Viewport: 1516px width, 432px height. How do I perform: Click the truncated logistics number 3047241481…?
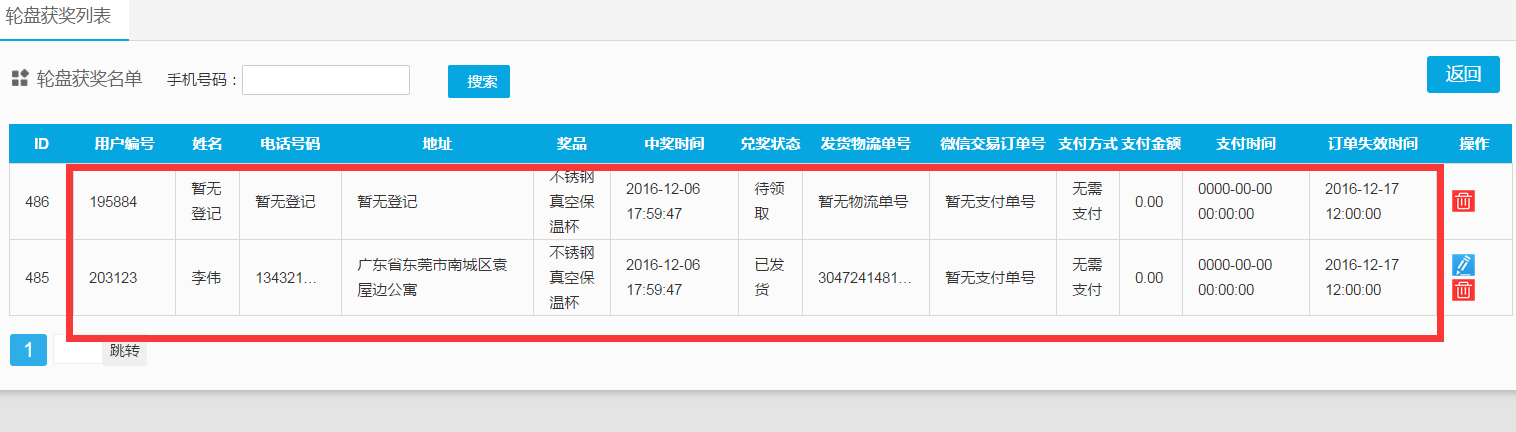865,278
